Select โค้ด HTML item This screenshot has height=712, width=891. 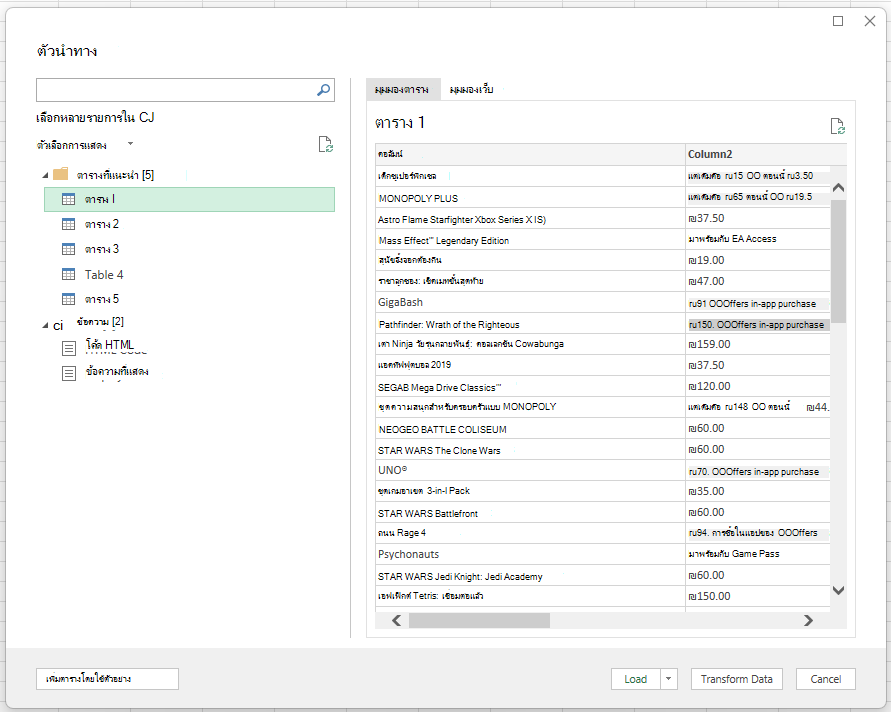point(110,345)
